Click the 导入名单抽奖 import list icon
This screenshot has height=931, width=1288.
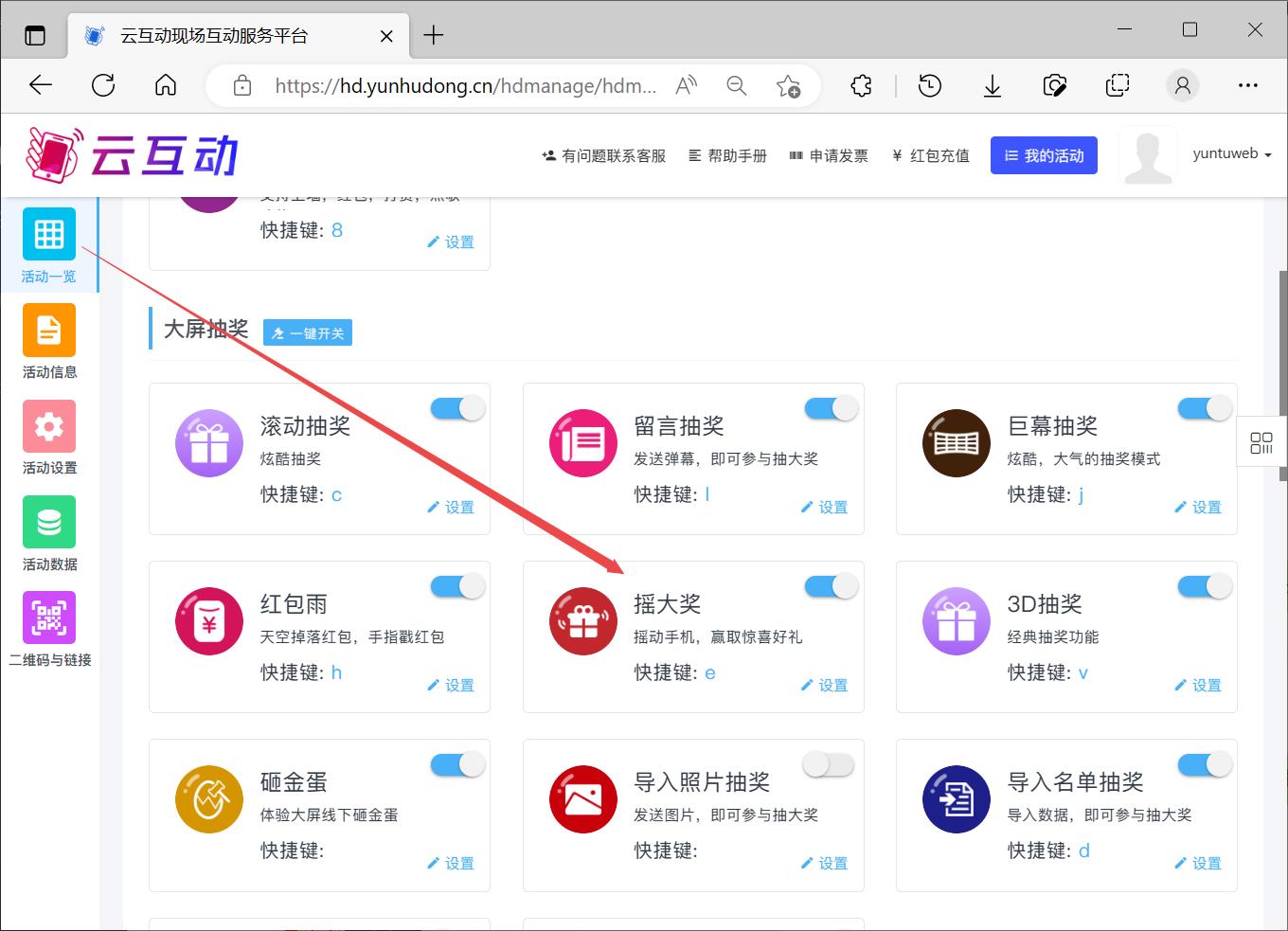pyautogui.click(x=957, y=799)
